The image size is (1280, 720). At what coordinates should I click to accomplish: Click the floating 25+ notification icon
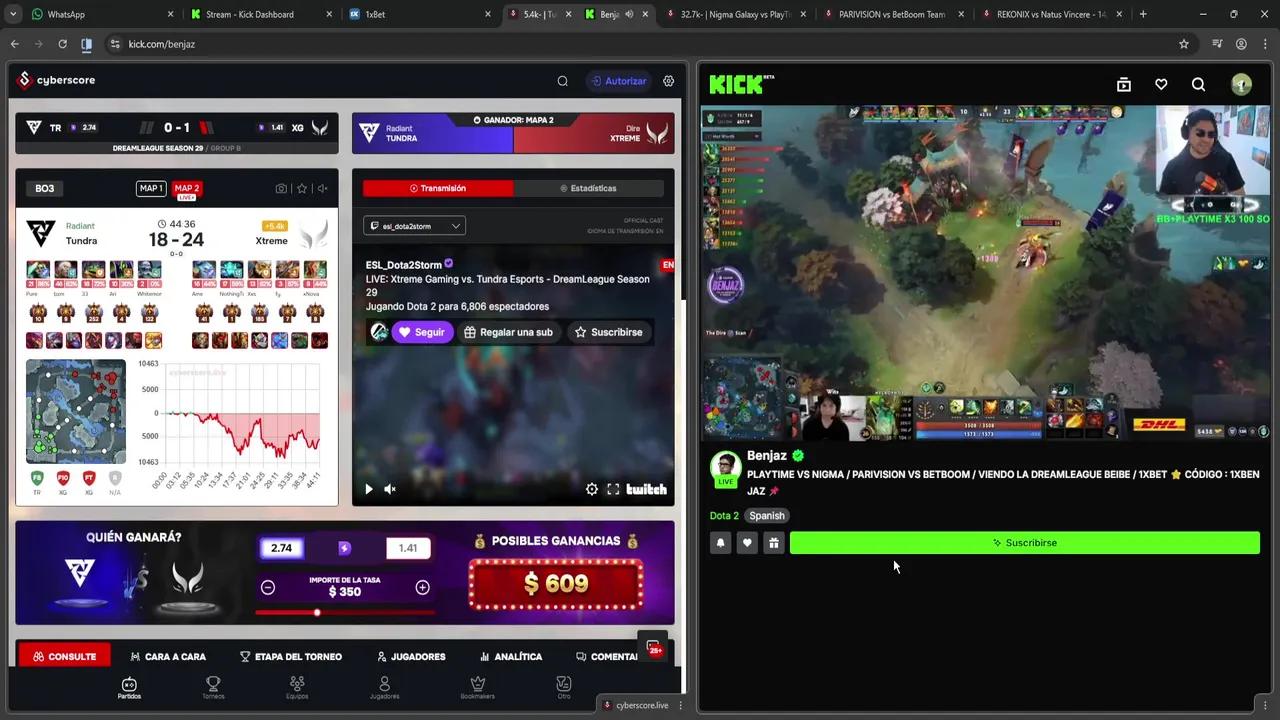(655, 648)
